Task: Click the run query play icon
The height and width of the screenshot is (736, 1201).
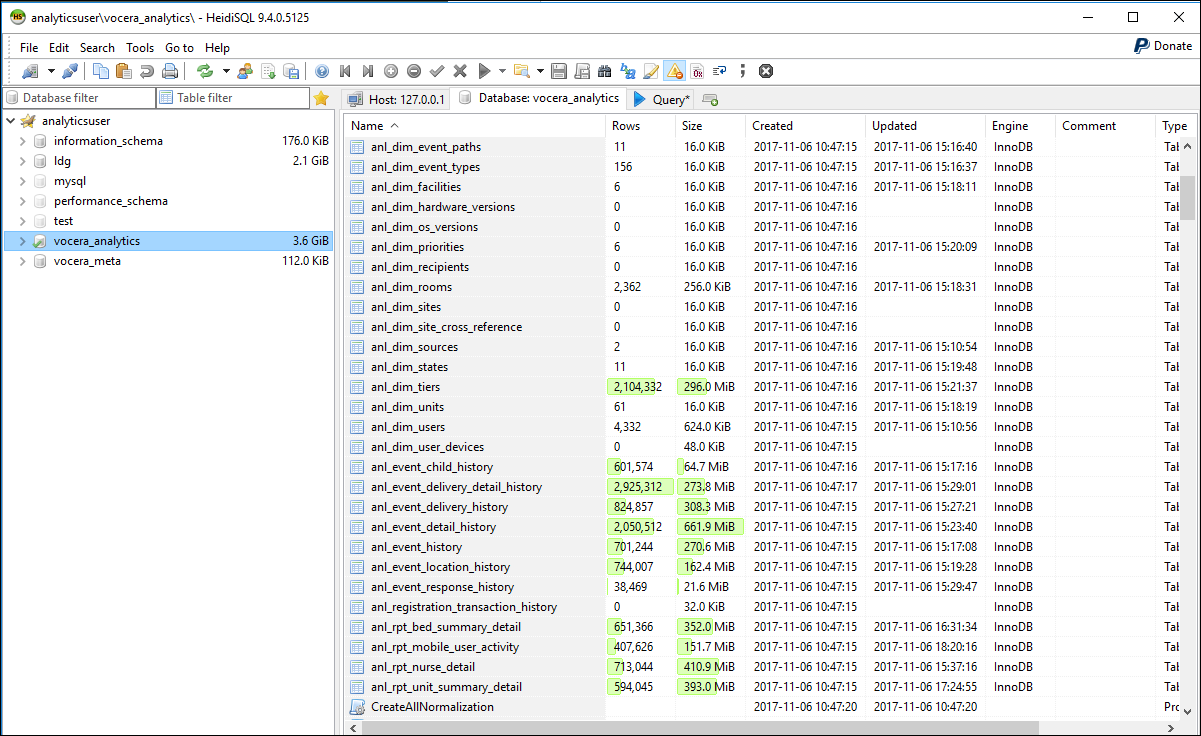Action: tap(484, 71)
